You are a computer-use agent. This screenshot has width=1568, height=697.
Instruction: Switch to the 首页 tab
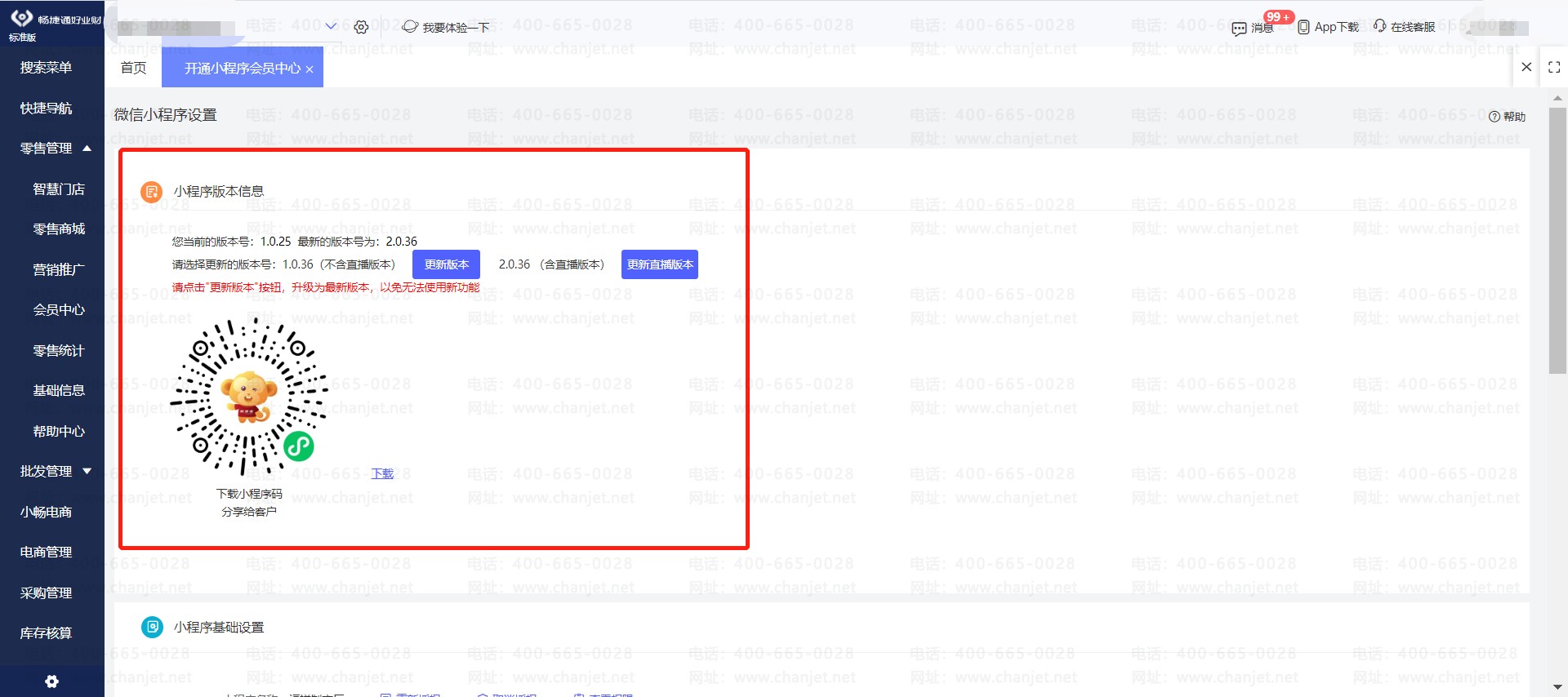click(x=133, y=68)
